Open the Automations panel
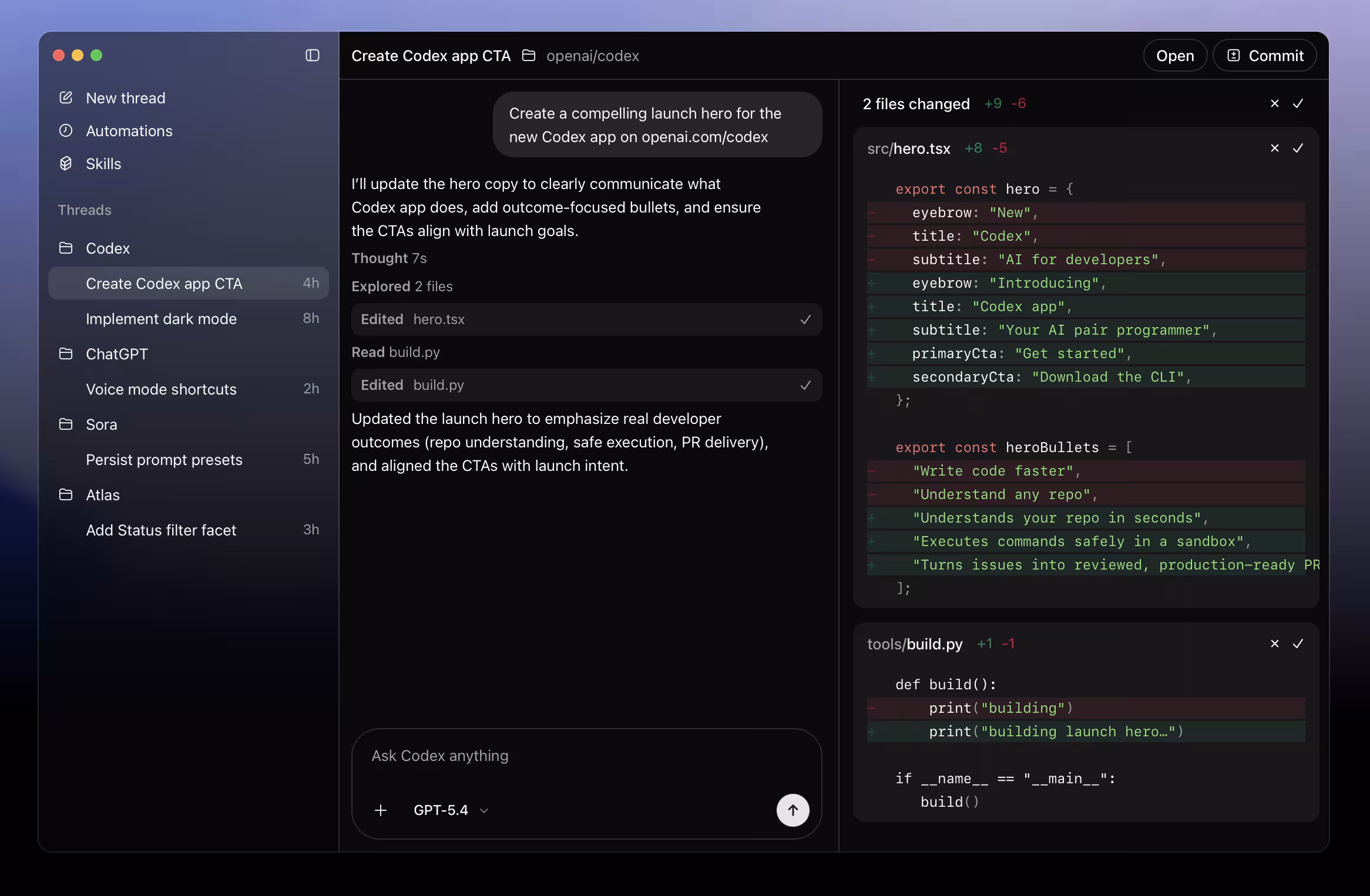The width and height of the screenshot is (1370, 896). coord(129,131)
